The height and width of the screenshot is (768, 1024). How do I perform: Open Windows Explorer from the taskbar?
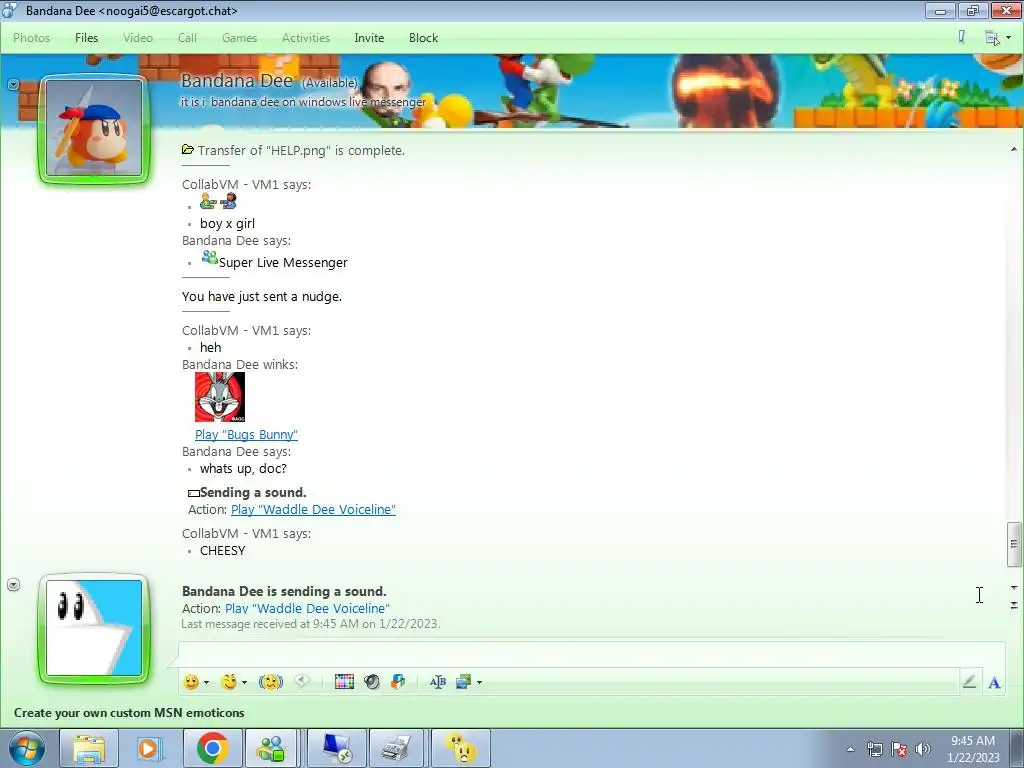(x=89, y=748)
